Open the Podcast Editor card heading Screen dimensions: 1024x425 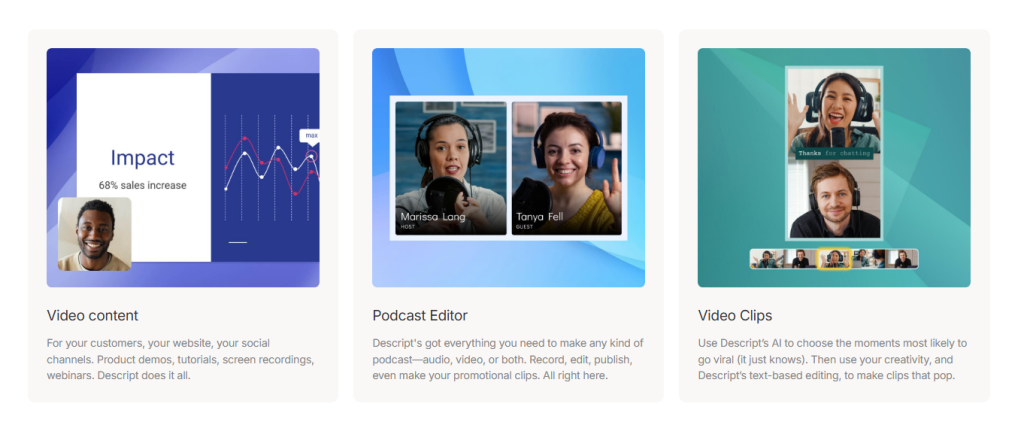420,316
